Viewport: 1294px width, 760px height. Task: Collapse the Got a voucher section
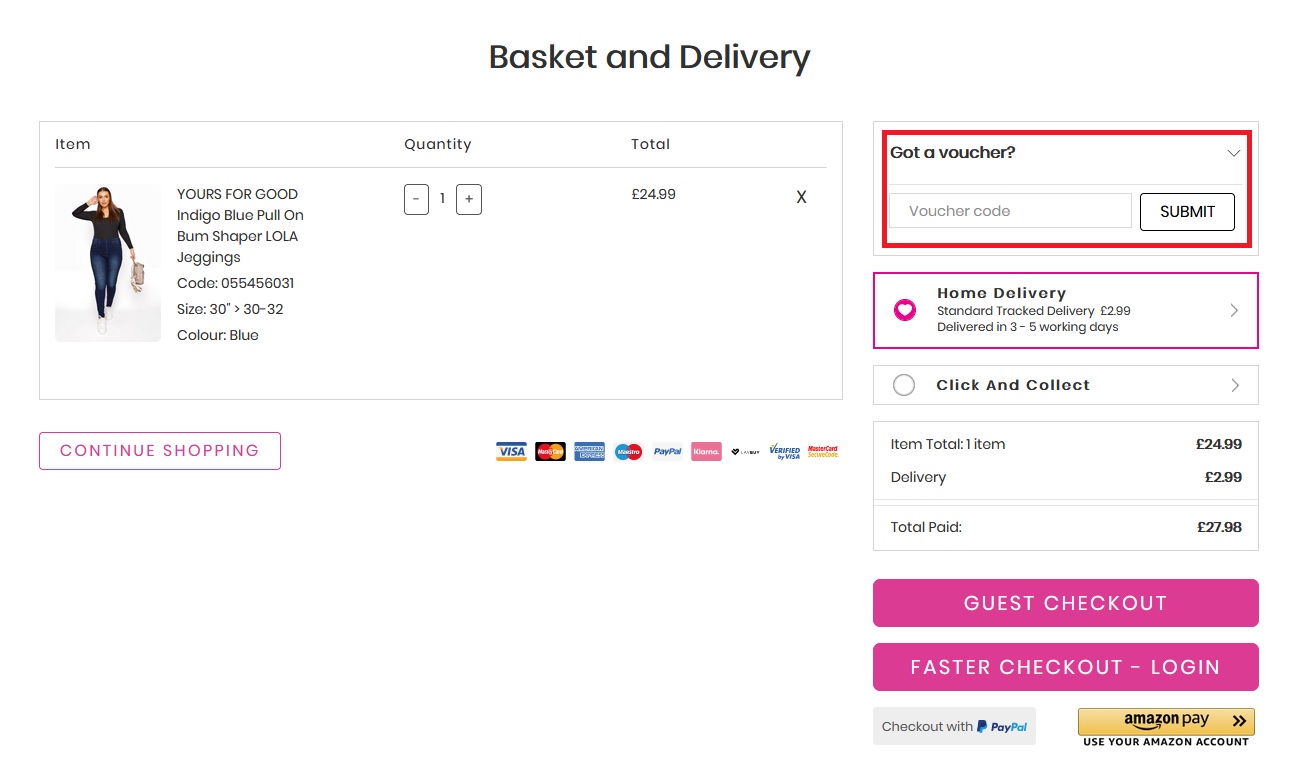(1234, 153)
